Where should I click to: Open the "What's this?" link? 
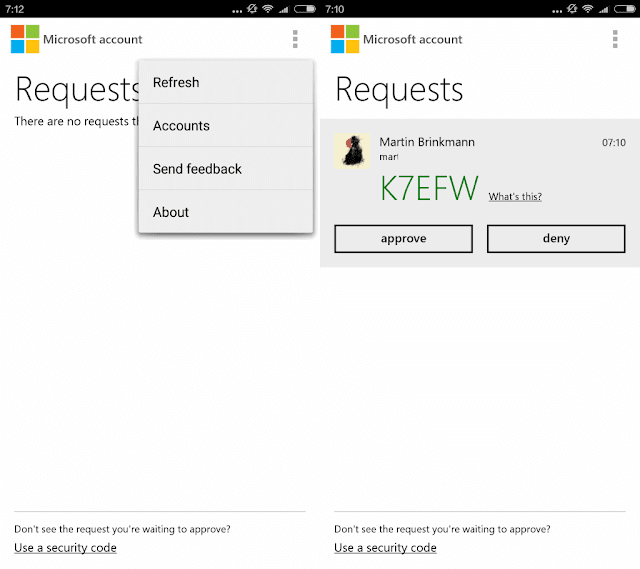point(515,197)
